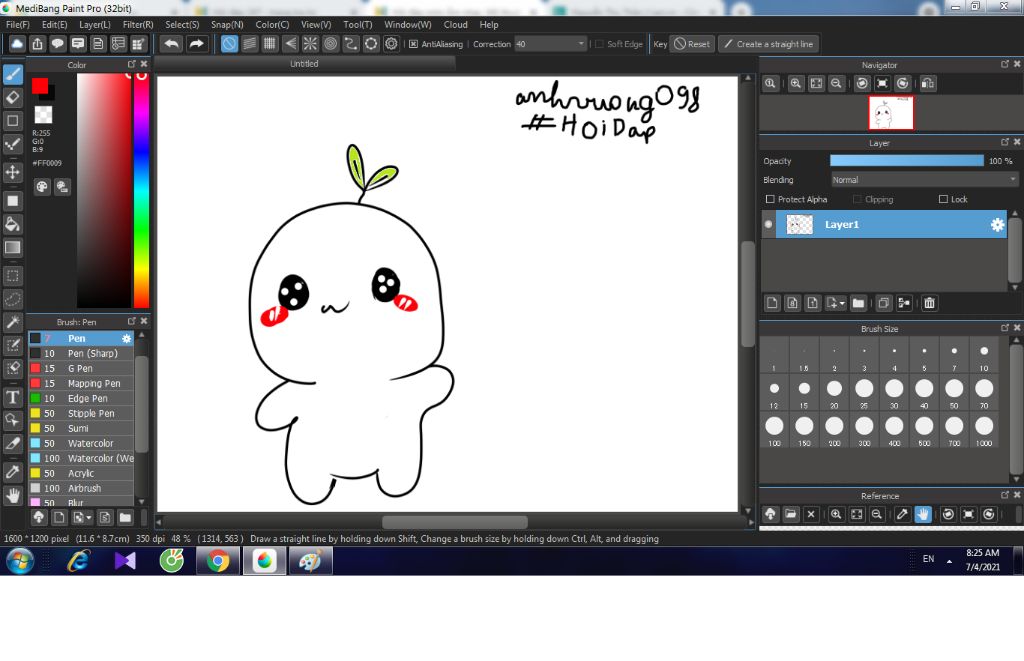Toggle the AntiAliasing checkbox

tap(413, 44)
